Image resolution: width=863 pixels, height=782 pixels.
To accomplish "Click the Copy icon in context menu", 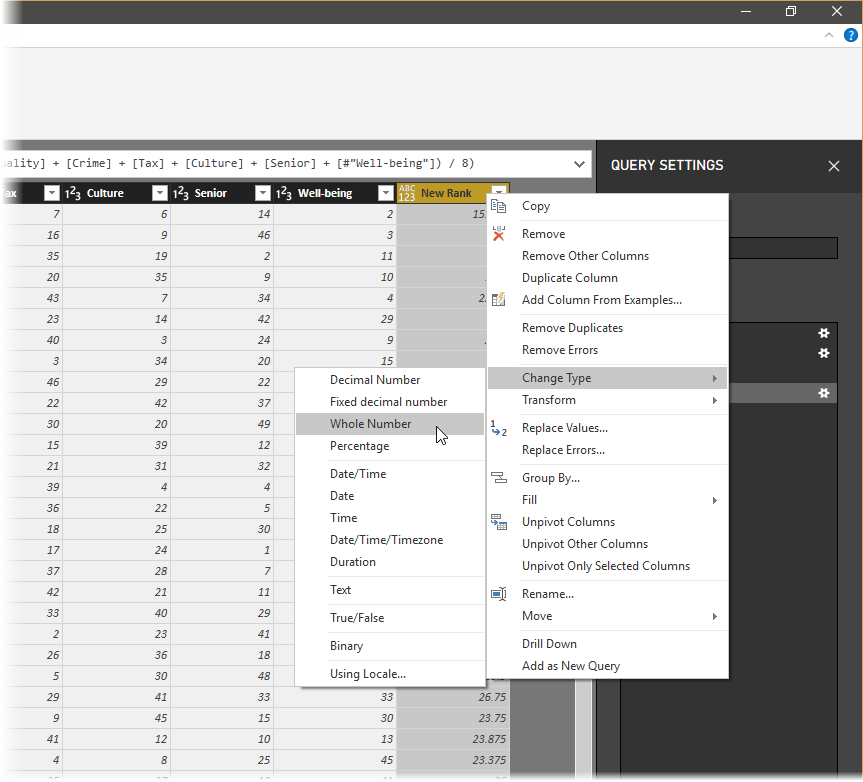I will (x=499, y=206).
